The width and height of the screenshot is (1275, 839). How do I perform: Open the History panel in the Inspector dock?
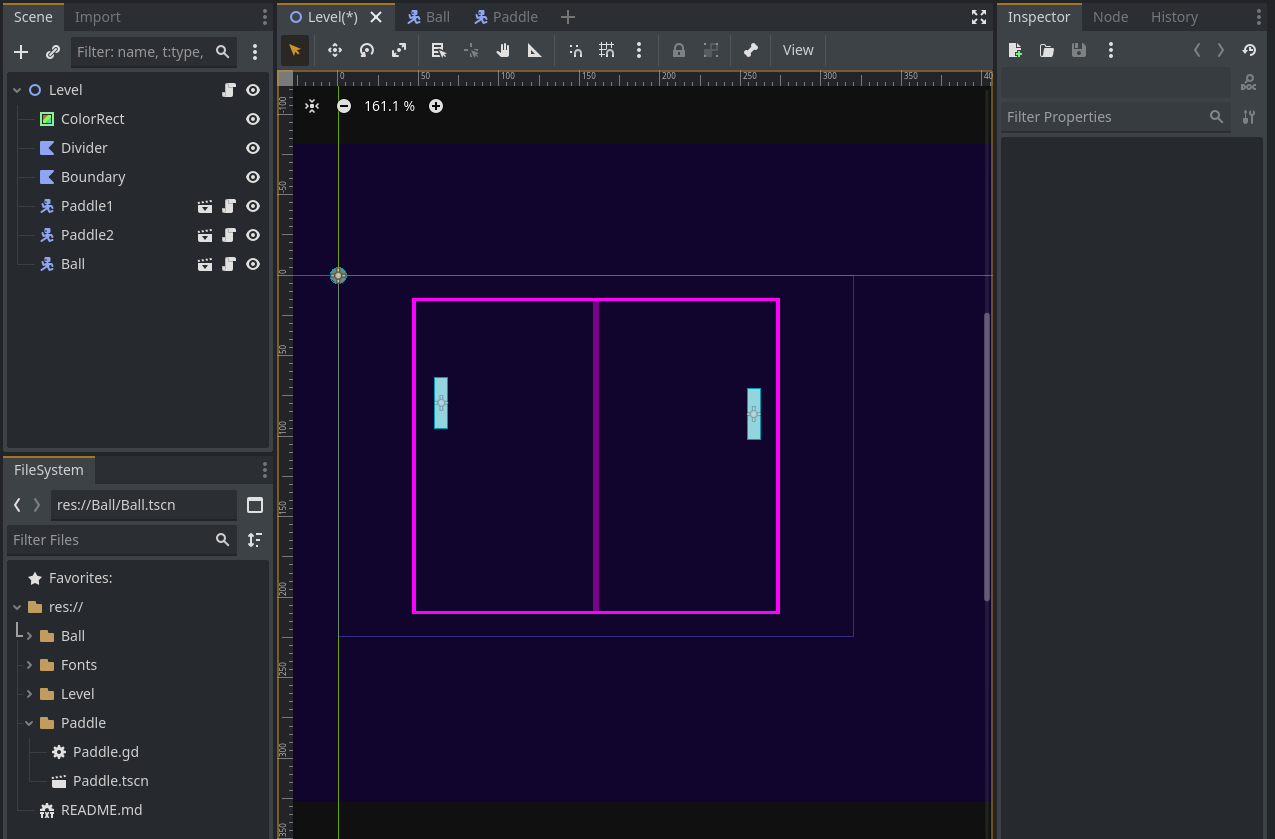(x=1173, y=16)
